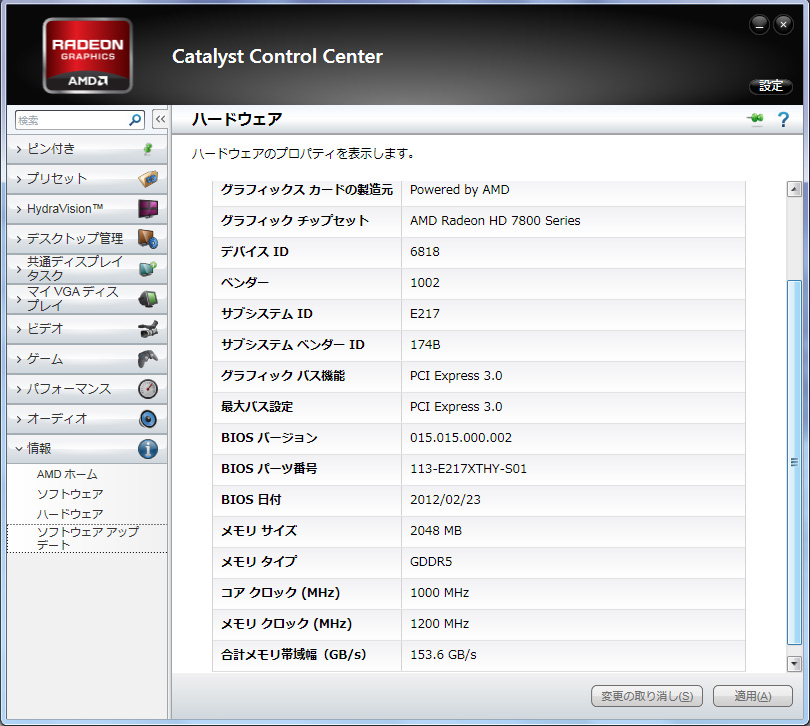
Task: Click the Radeon Graphics AMD logo
Action: 88,55
